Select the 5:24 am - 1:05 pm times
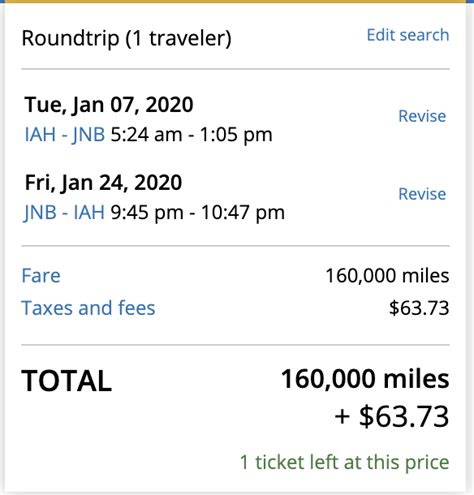Viewport: 474px width, 495px height. [x=191, y=135]
